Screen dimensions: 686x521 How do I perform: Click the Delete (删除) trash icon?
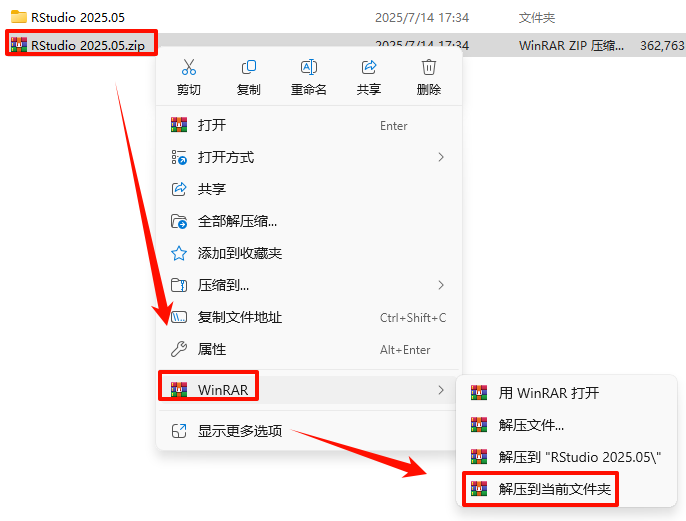pyautogui.click(x=429, y=67)
